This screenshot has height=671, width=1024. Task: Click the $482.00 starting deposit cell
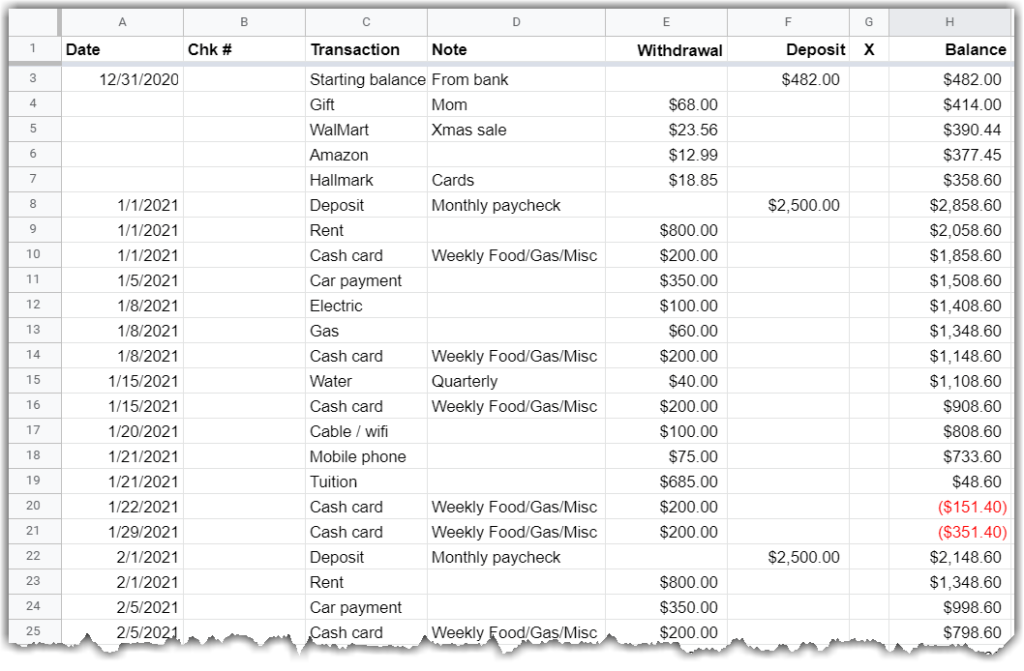[787, 79]
